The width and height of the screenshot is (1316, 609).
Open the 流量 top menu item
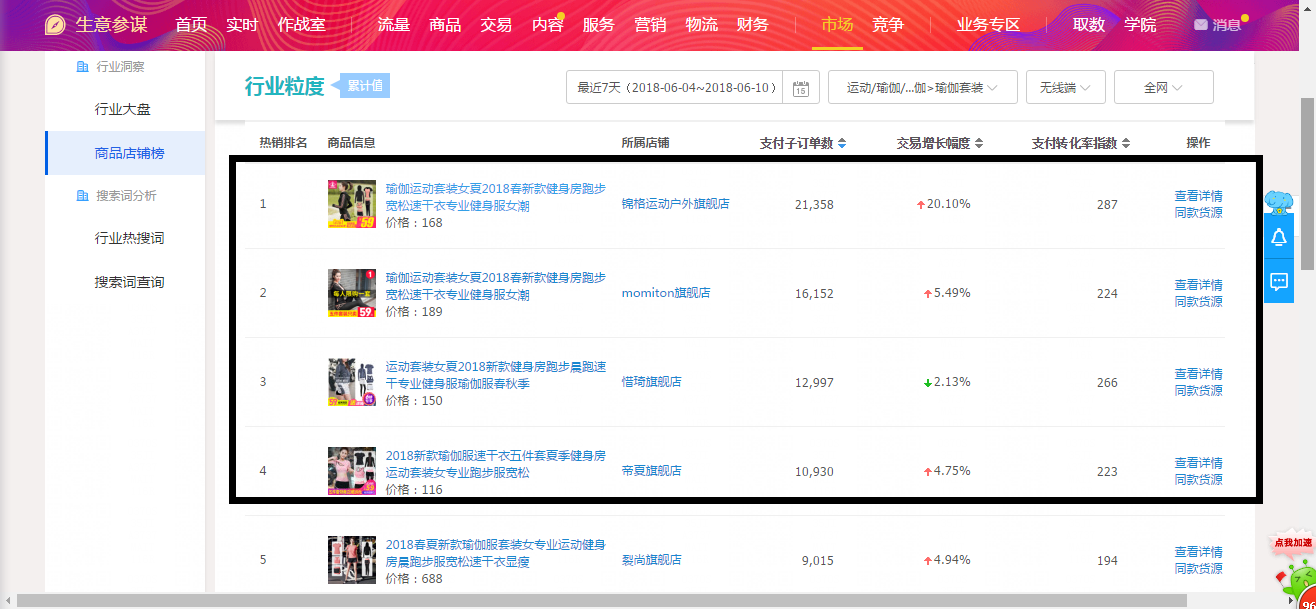point(394,25)
